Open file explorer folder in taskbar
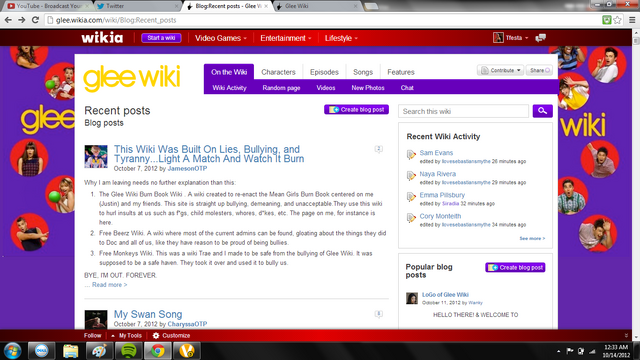640x360 pixels. pyautogui.click(x=70, y=351)
